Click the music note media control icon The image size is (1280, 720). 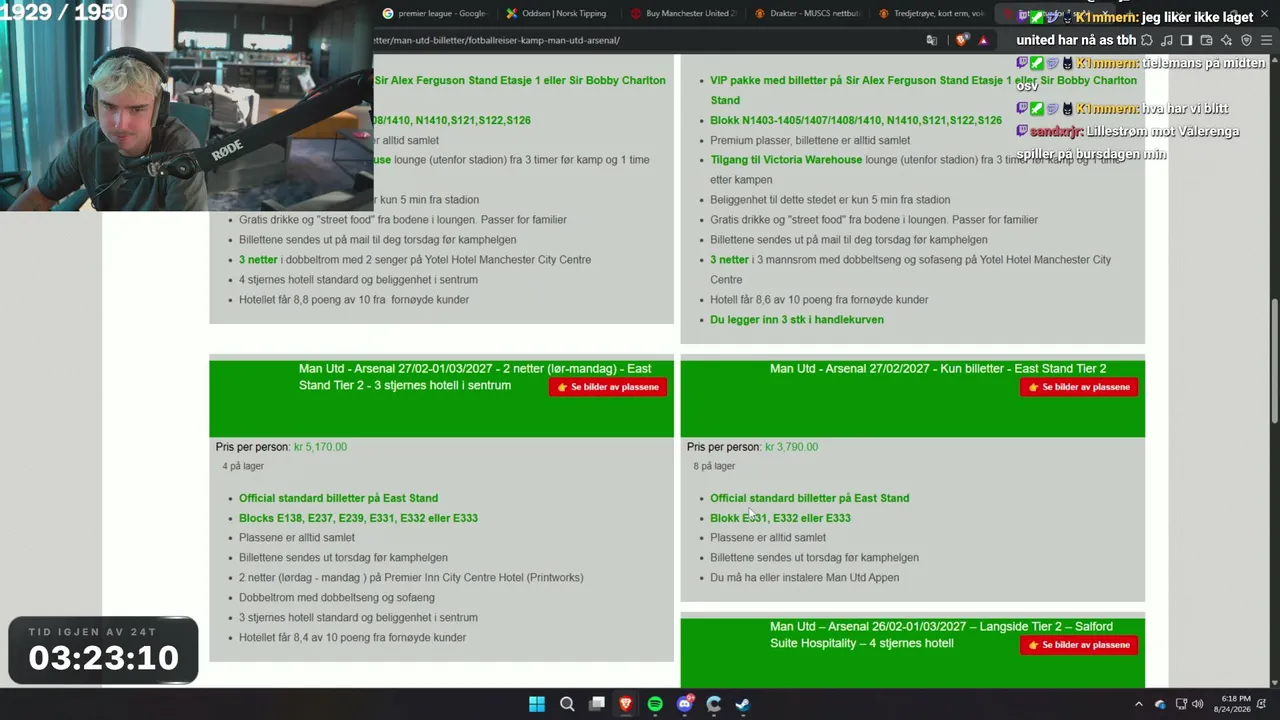point(1166,40)
